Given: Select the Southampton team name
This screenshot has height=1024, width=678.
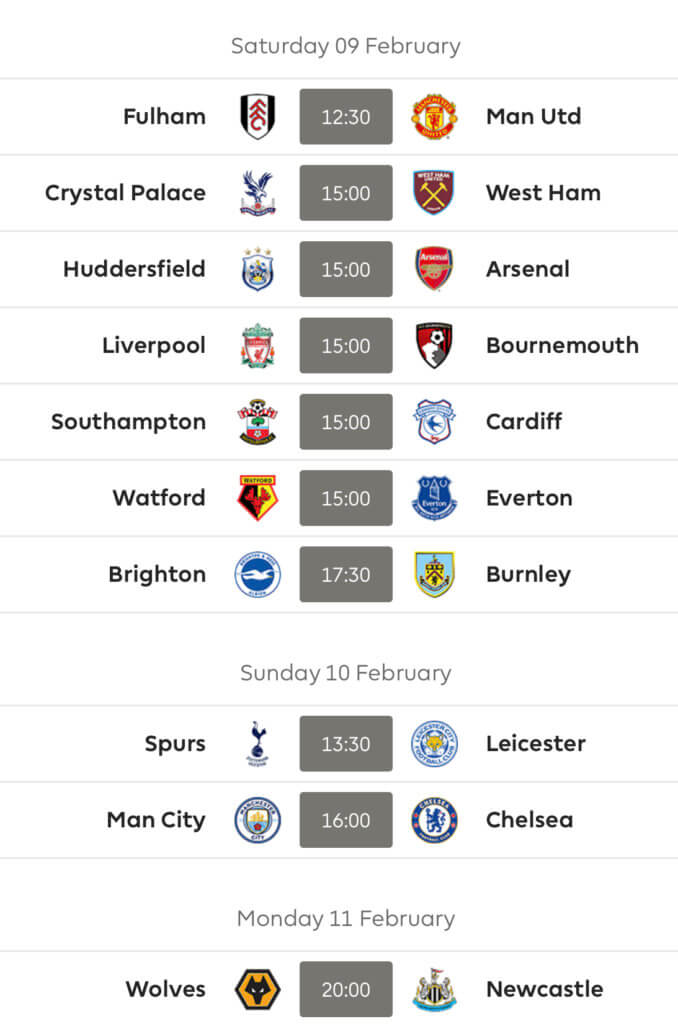Looking at the screenshot, I should click(x=129, y=422).
